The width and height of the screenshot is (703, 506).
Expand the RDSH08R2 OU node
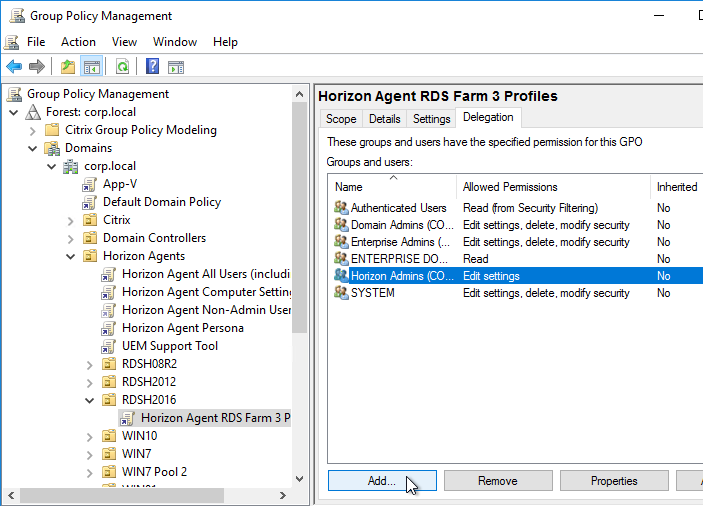coord(89,365)
